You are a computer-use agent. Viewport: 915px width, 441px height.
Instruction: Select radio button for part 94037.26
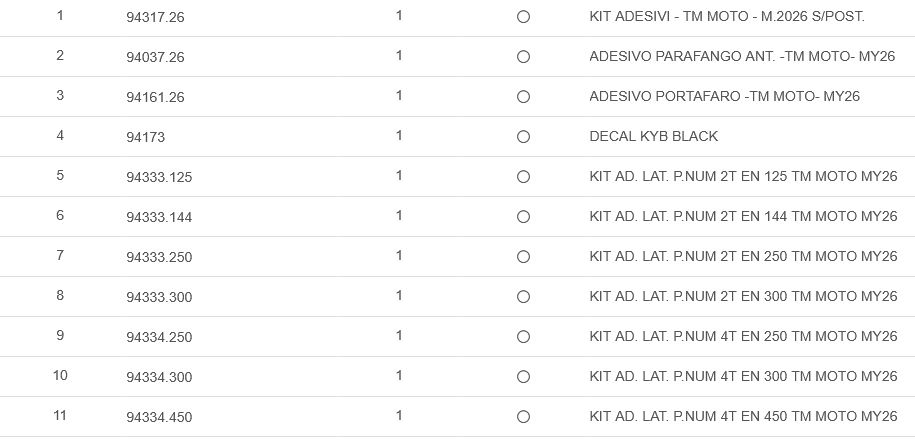tap(523, 57)
